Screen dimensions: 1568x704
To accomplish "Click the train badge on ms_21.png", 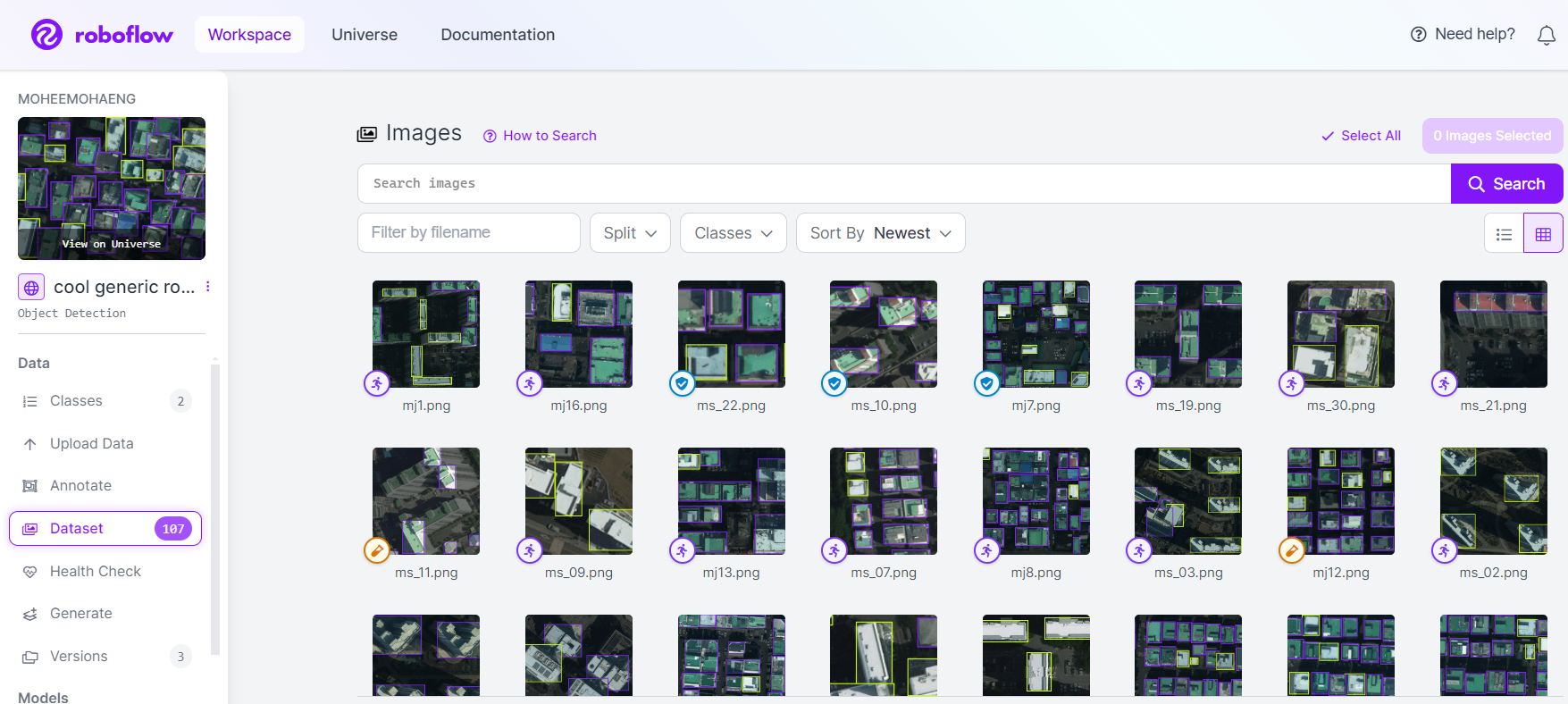I will click(x=1445, y=383).
